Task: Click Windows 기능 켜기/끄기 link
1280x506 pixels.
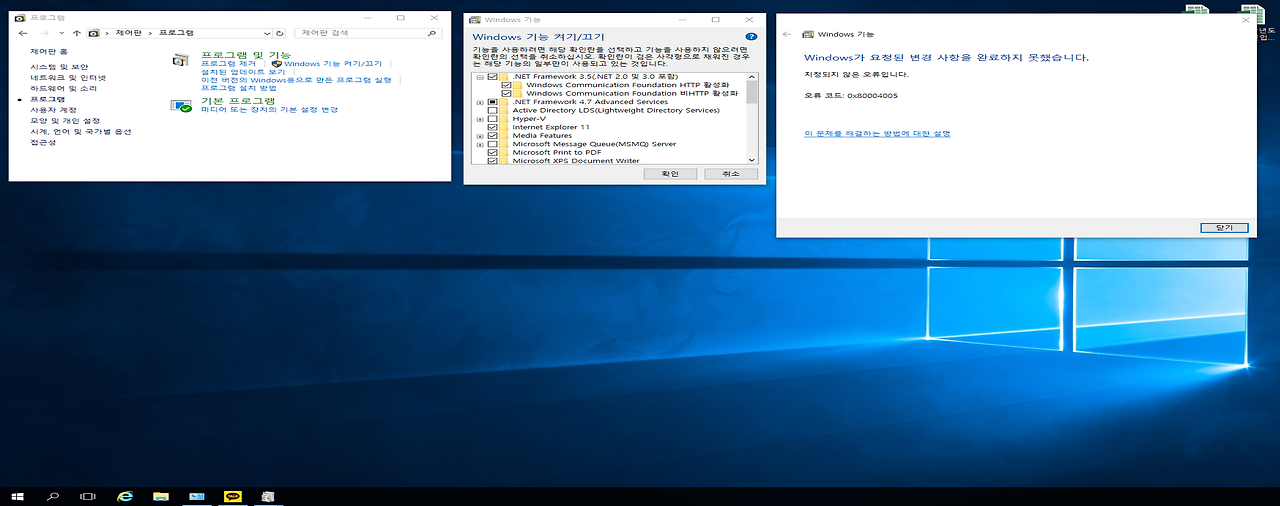Action: point(333,63)
